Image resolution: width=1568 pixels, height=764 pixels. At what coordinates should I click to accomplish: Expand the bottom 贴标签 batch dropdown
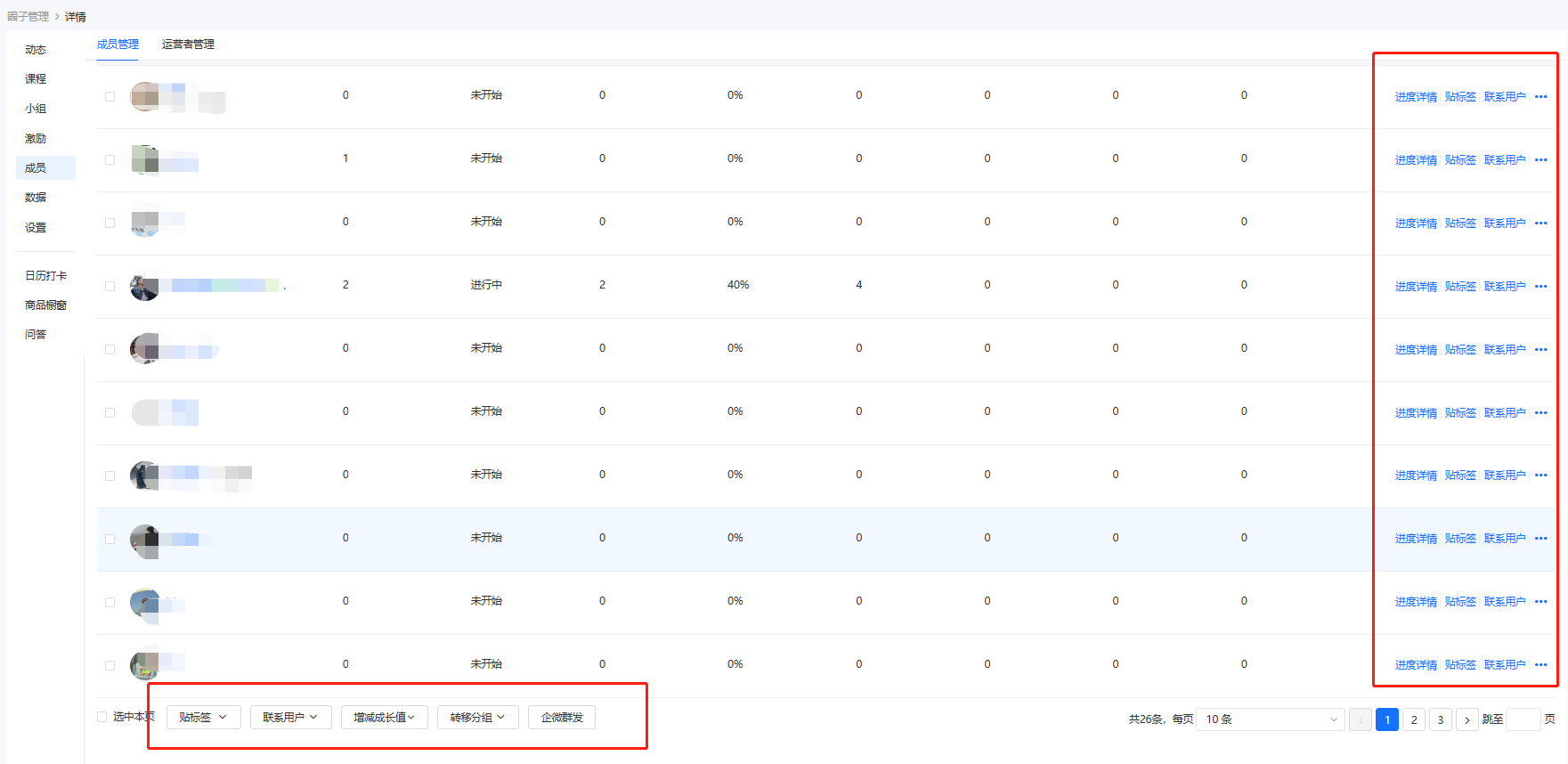[x=203, y=717]
